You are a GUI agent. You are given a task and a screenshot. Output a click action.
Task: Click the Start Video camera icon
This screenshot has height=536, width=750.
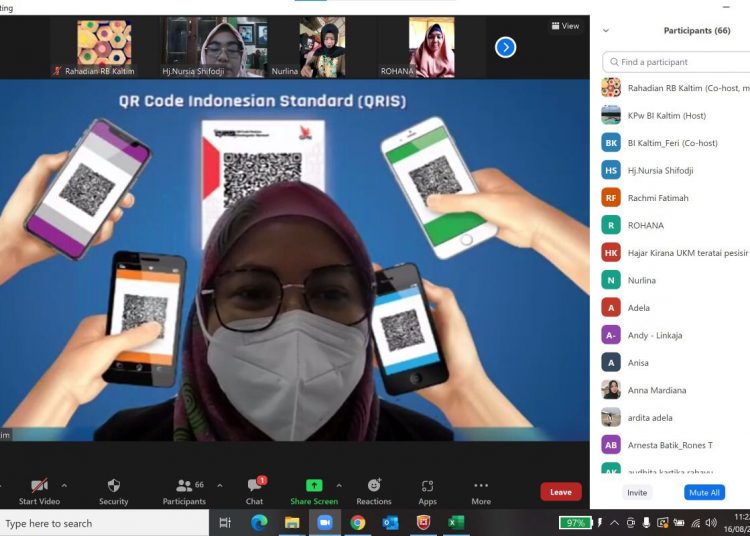click(39, 485)
